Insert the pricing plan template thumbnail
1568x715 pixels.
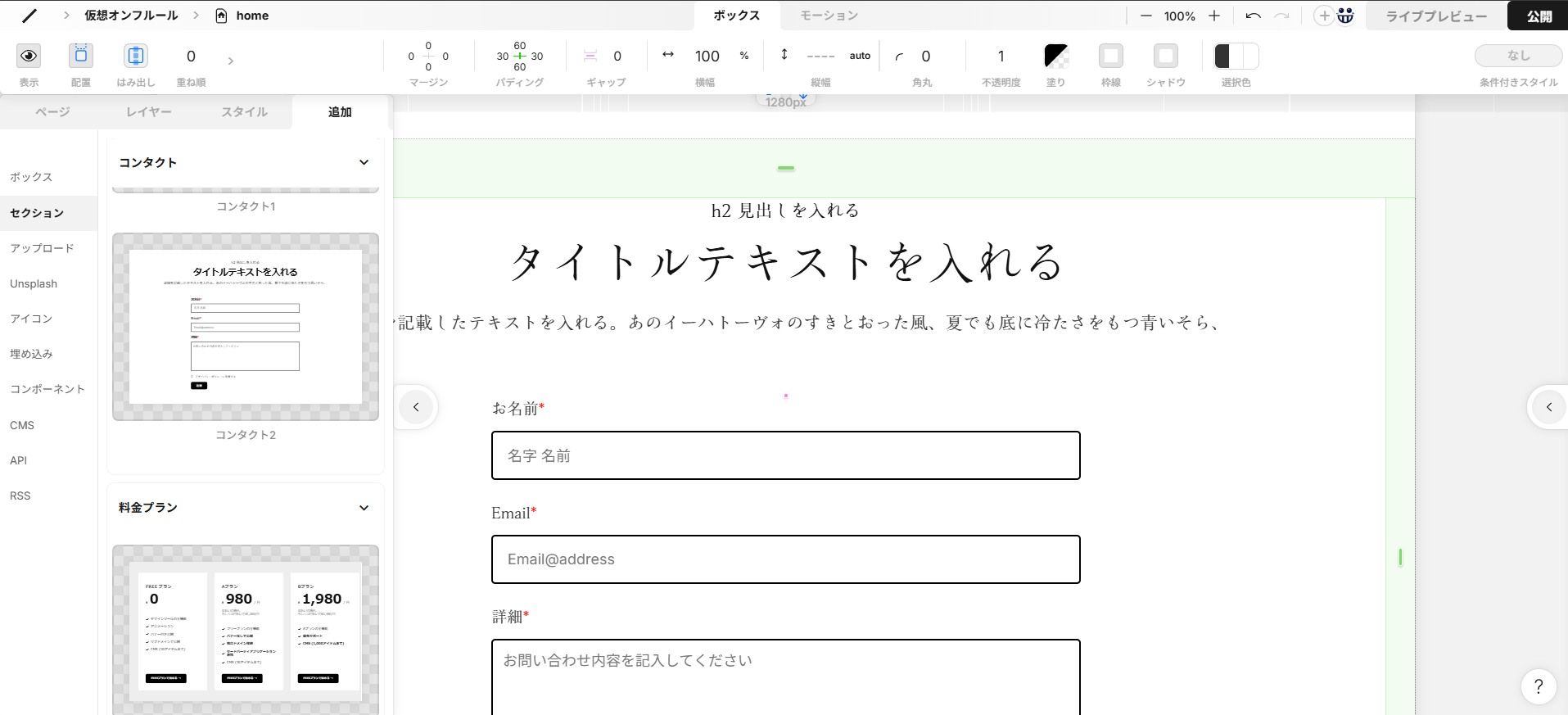(246, 629)
